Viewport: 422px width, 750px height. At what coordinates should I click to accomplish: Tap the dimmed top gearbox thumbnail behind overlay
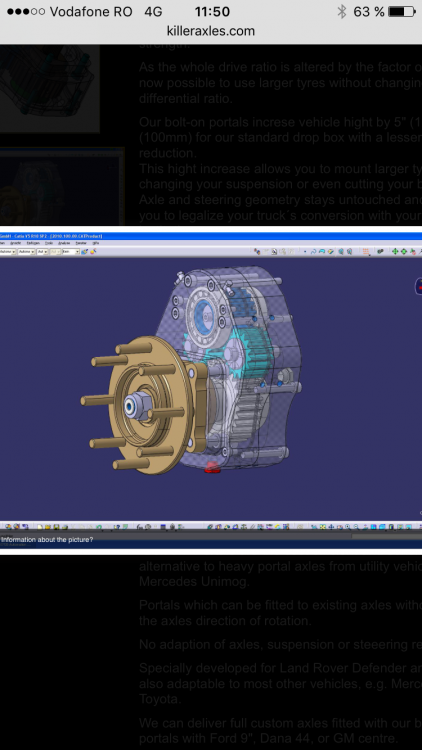click(50, 89)
